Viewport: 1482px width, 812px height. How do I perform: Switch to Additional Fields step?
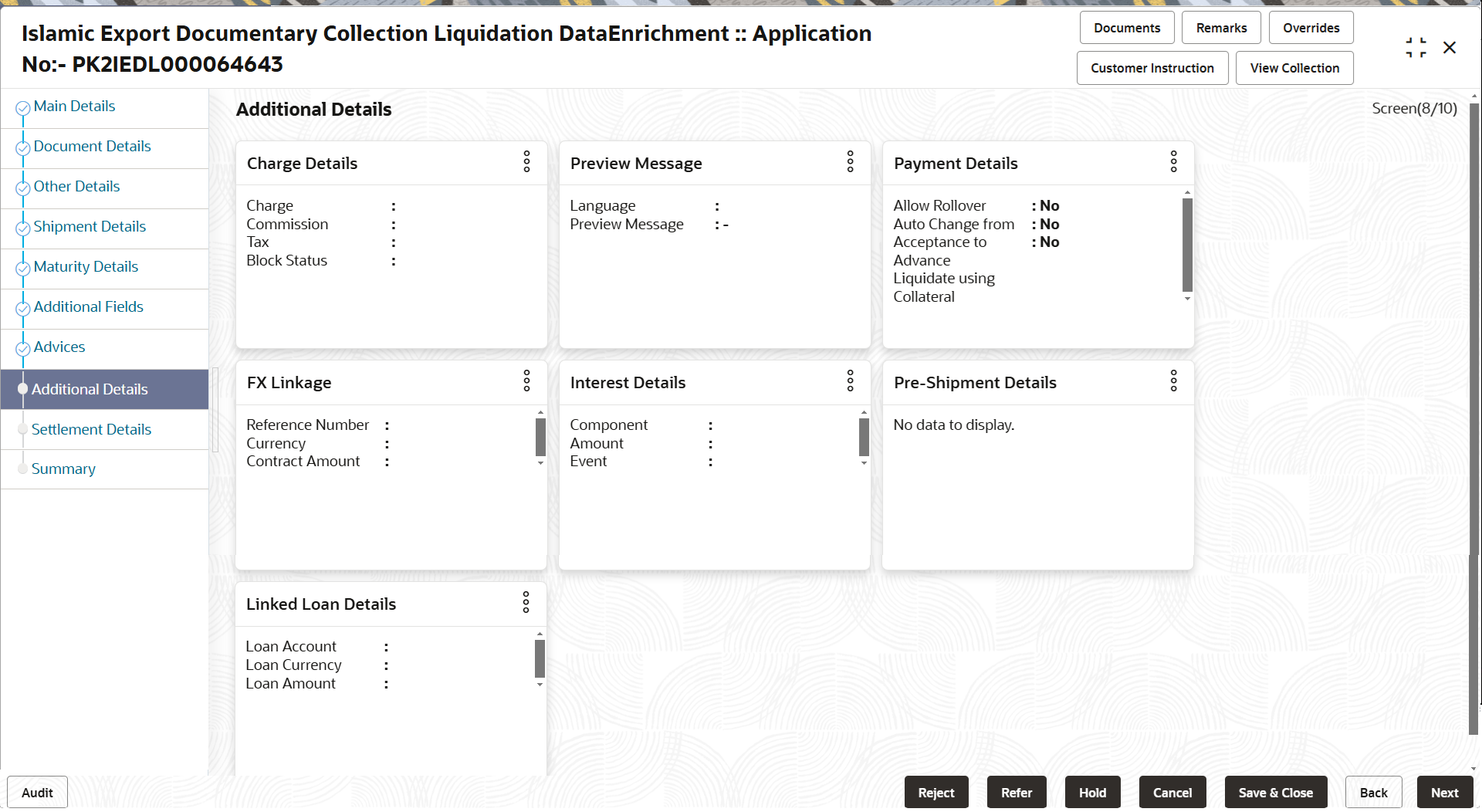tap(88, 307)
